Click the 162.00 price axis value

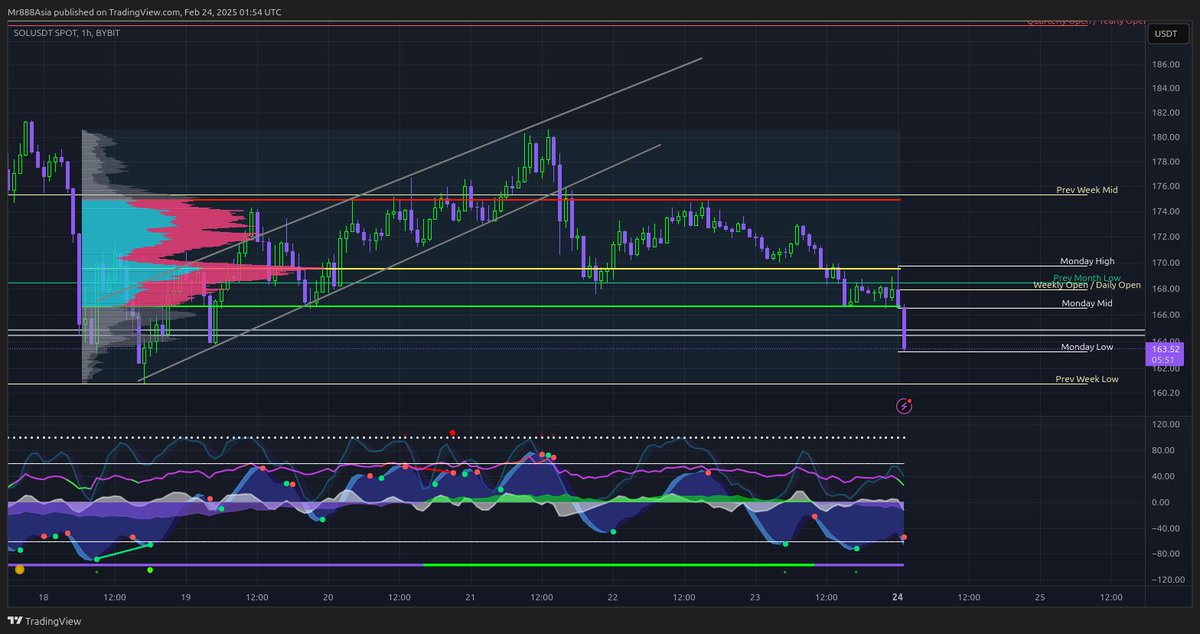click(1165, 368)
